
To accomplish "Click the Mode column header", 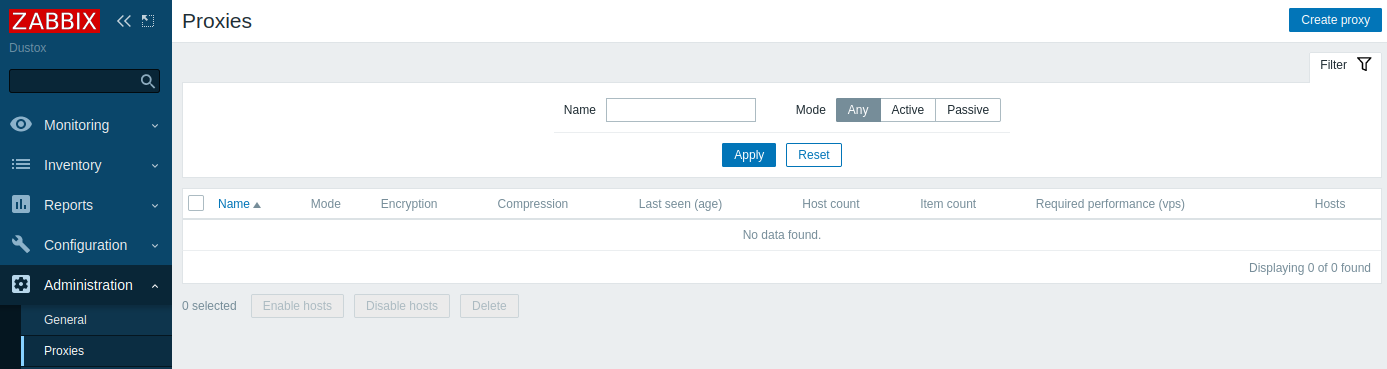I will (x=326, y=204).
